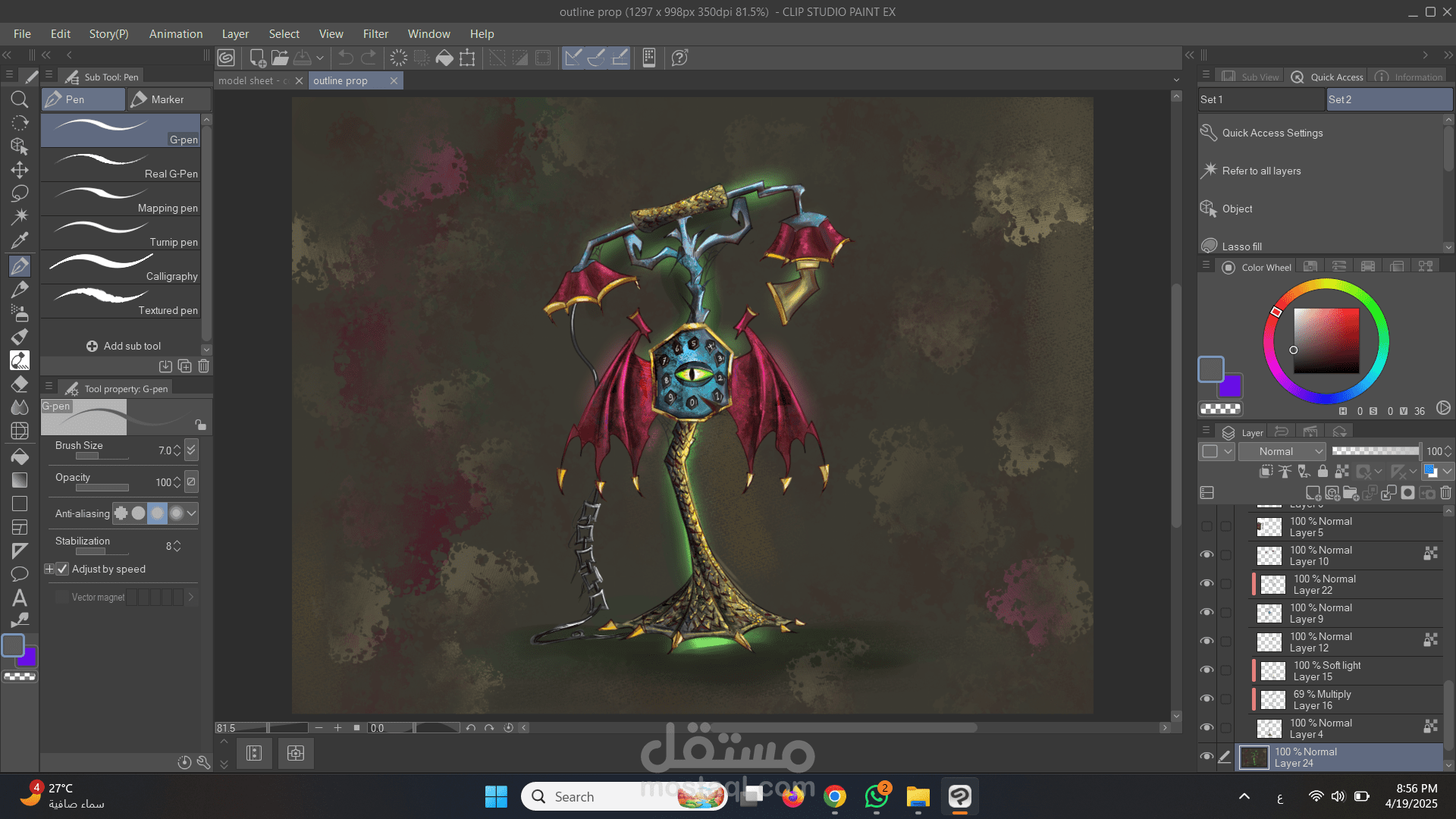Screen dimensions: 1456x819
Task: Select the Magnifier zoom tool
Action: point(20,99)
